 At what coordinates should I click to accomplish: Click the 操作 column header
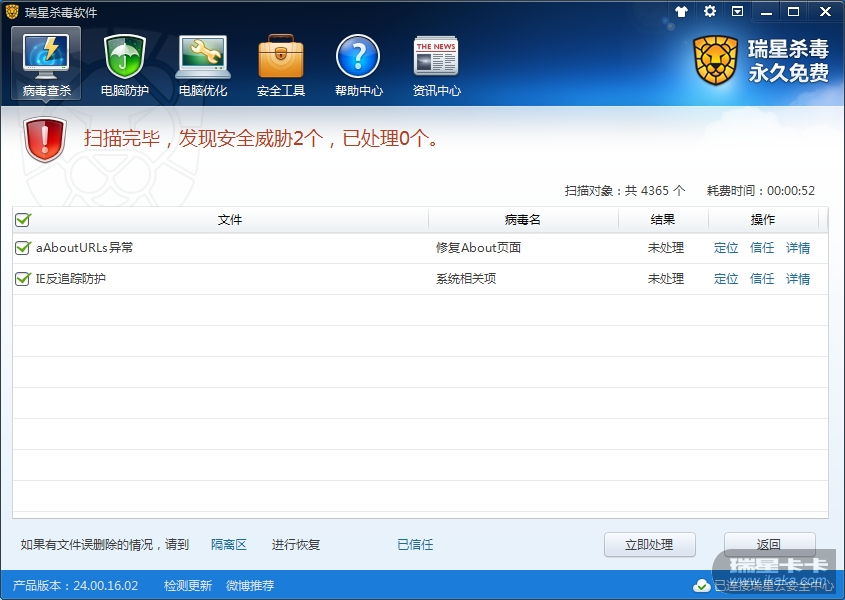763,219
